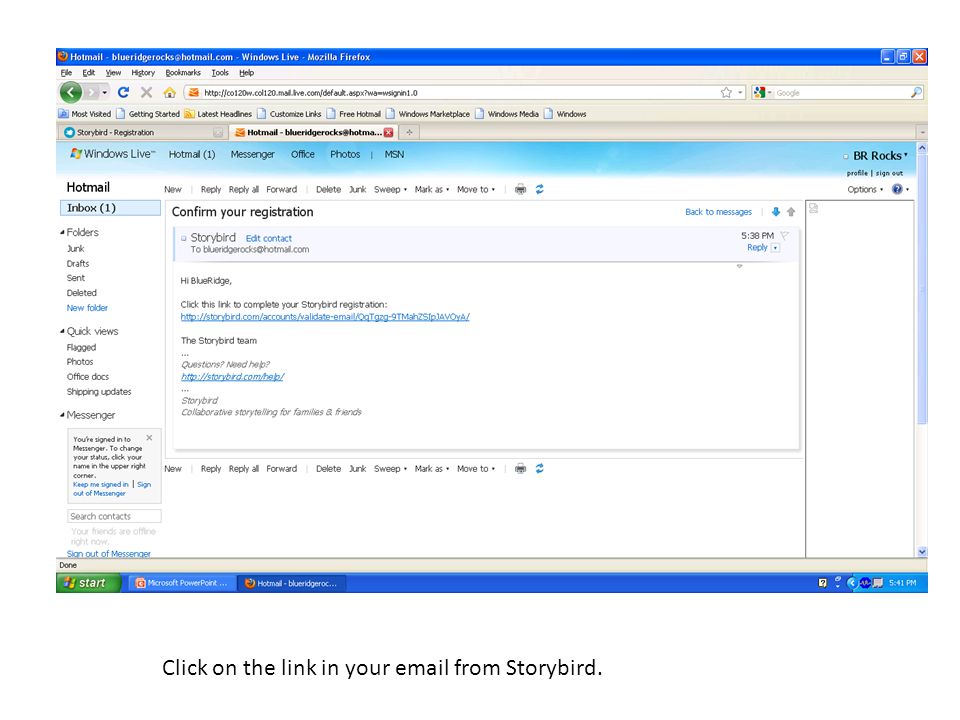Image resolution: width=960 pixels, height=720 pixels.
Task: Open the Options dropdown
Action: [865, 189]
